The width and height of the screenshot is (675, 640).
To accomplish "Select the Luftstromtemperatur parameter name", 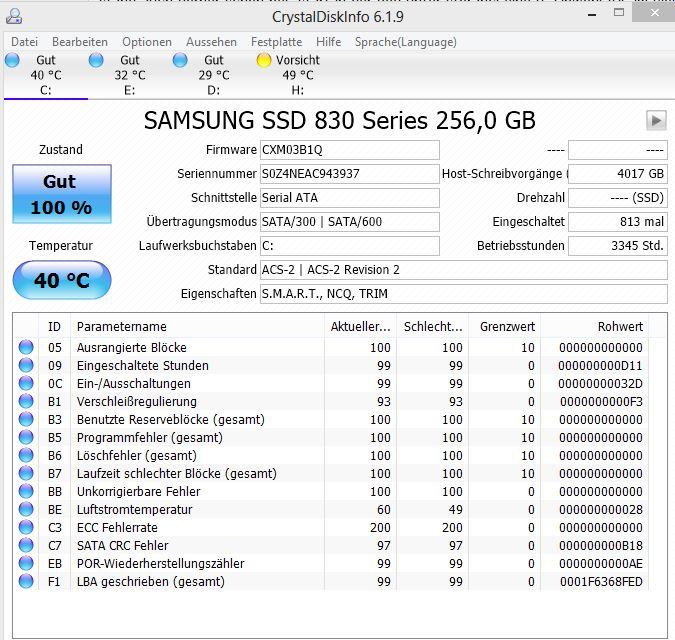I will [x=134, y=510].
